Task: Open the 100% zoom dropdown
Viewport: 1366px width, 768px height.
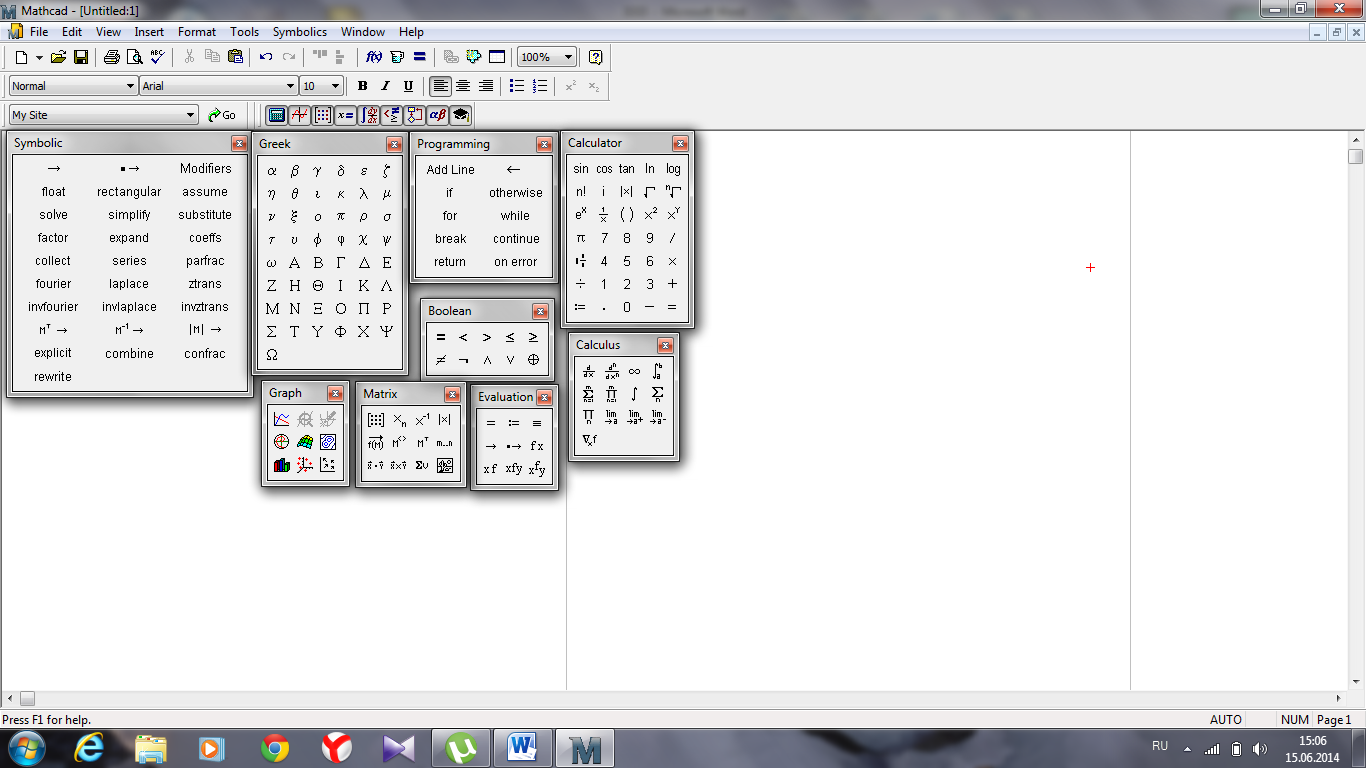Action: [x=569, y=57]
